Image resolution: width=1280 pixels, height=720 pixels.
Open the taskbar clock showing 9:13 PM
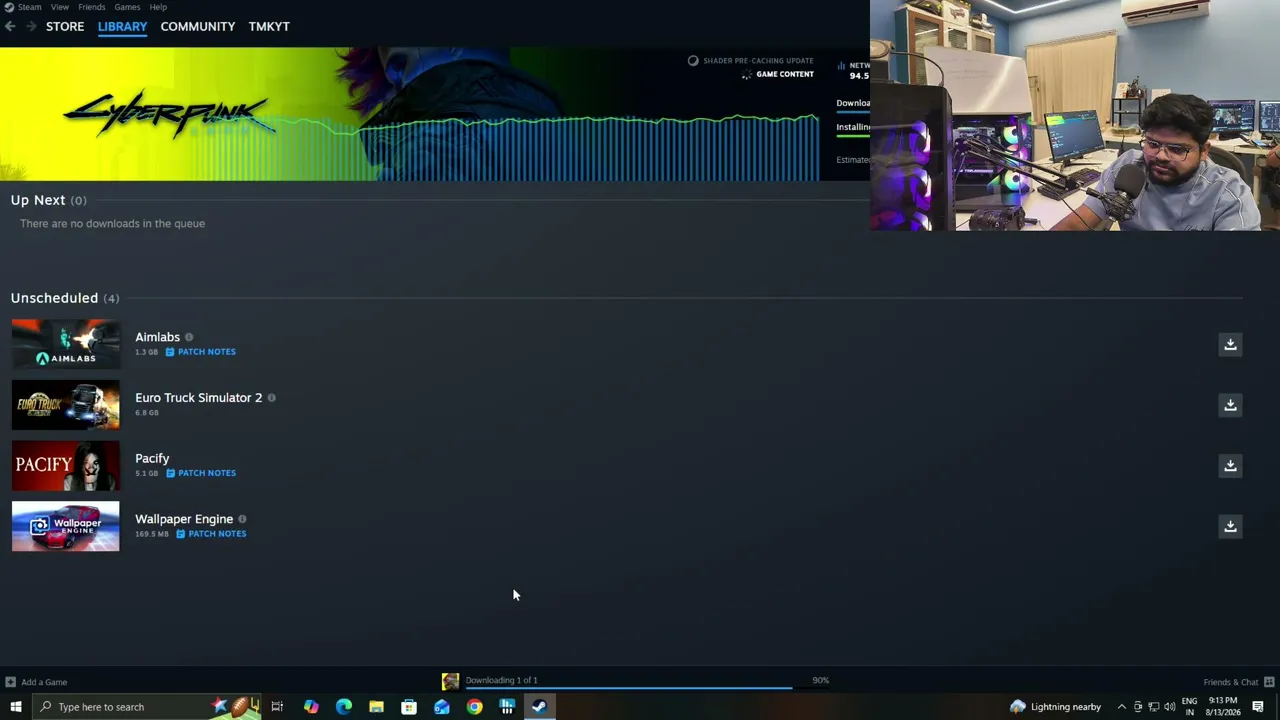(1223, 707)
